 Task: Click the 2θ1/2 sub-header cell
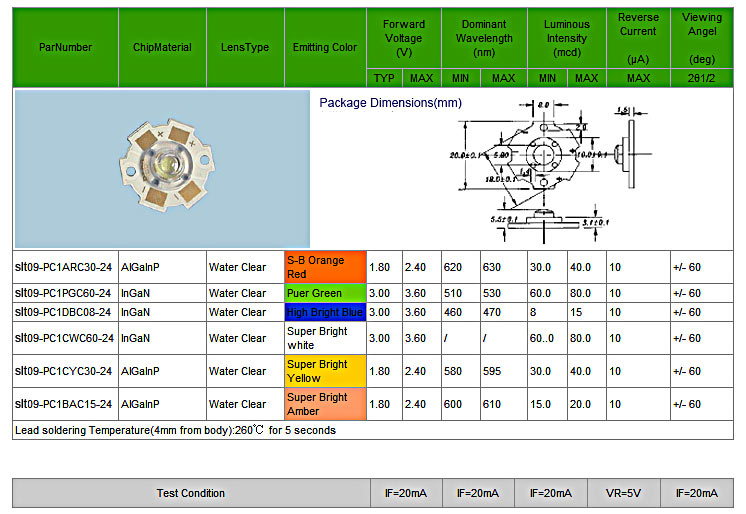tap(702, 78)
